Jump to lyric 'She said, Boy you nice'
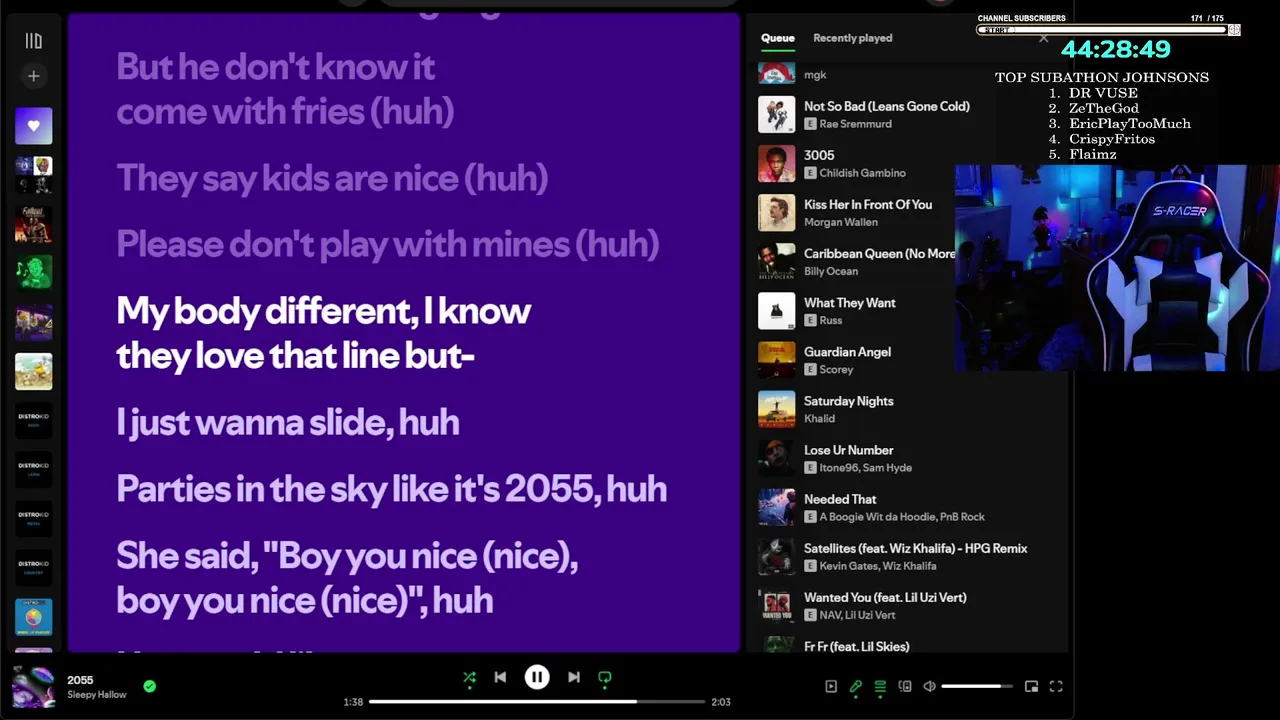 [347, 578]
